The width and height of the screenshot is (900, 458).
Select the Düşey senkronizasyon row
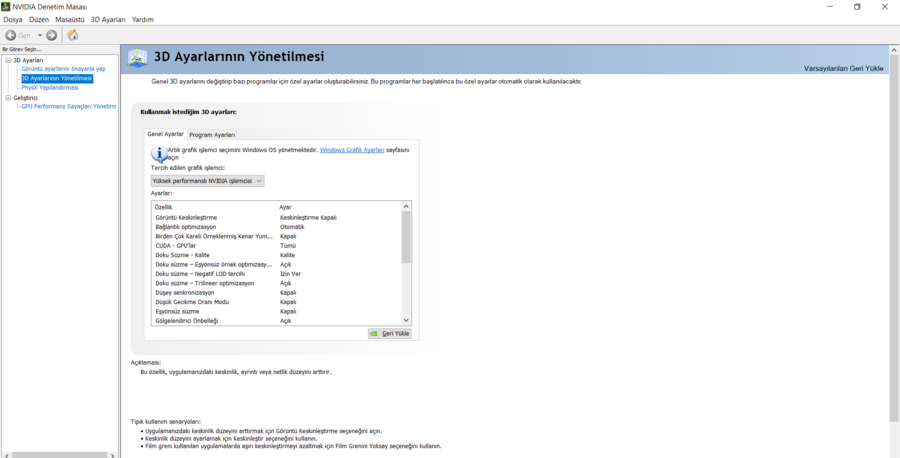[x=276, y=293]
